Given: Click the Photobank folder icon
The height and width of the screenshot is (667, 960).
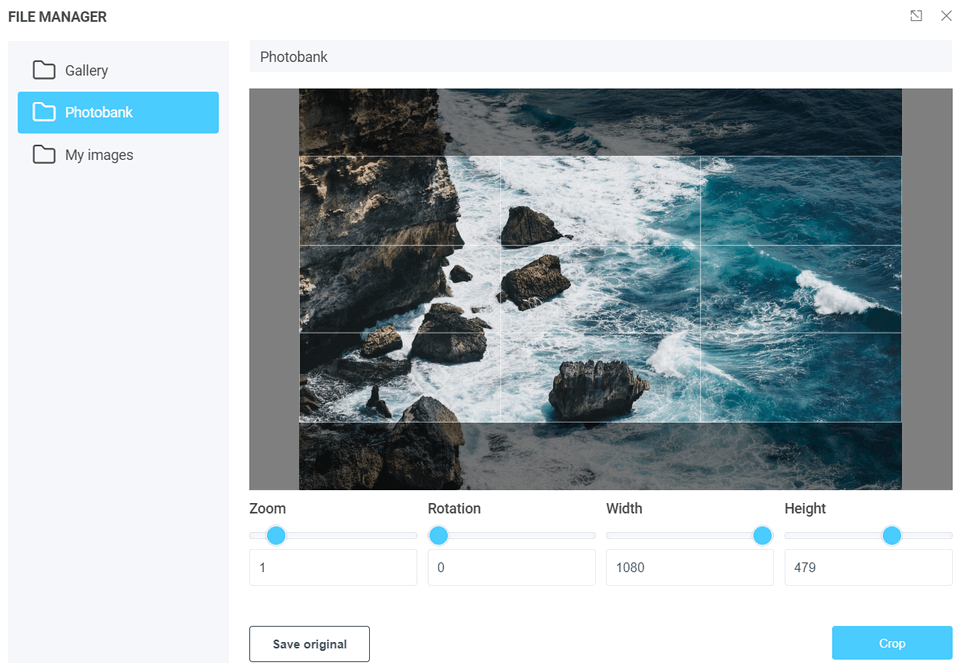Looking at the screenshot, I should coord(44,112).
